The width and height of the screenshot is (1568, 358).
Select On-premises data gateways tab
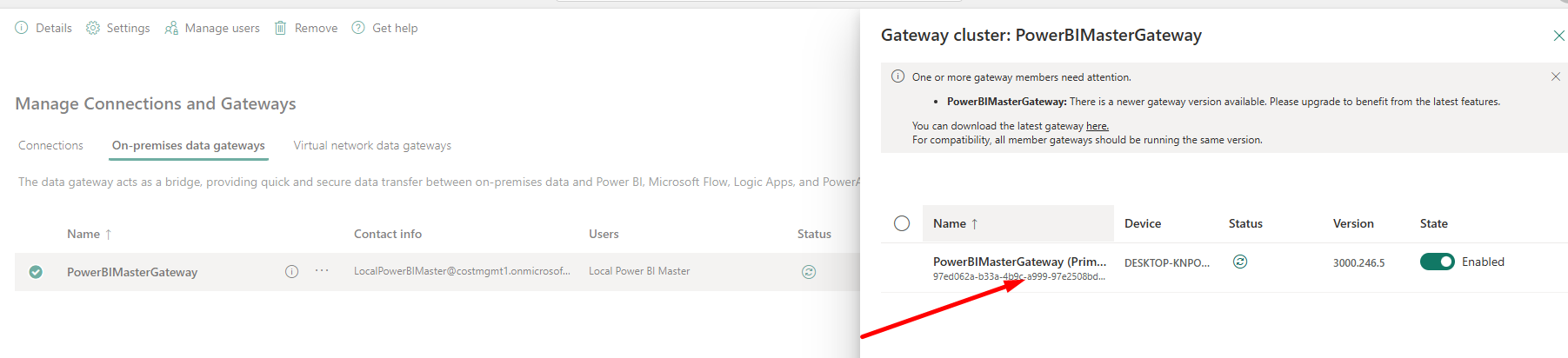[x=189, y=145]
